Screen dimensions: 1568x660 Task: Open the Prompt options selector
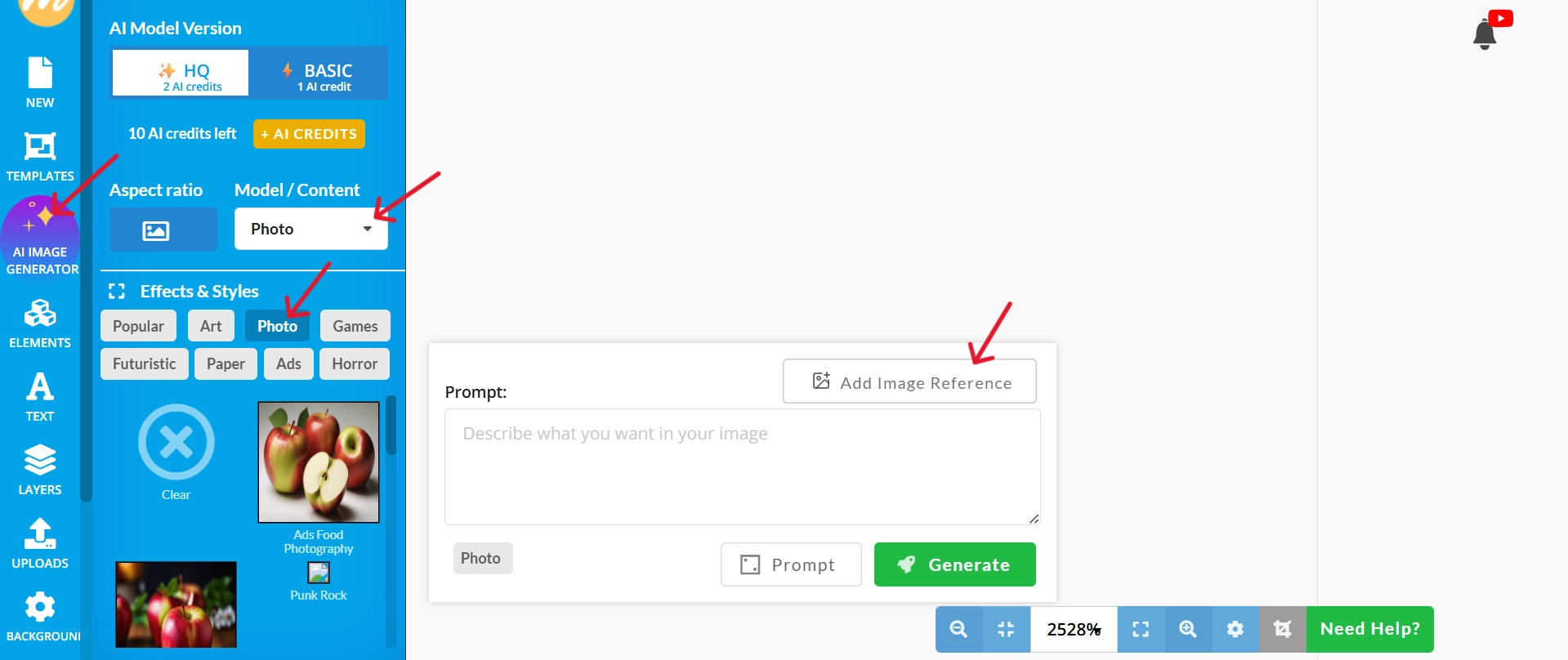[x=790, y=564]
